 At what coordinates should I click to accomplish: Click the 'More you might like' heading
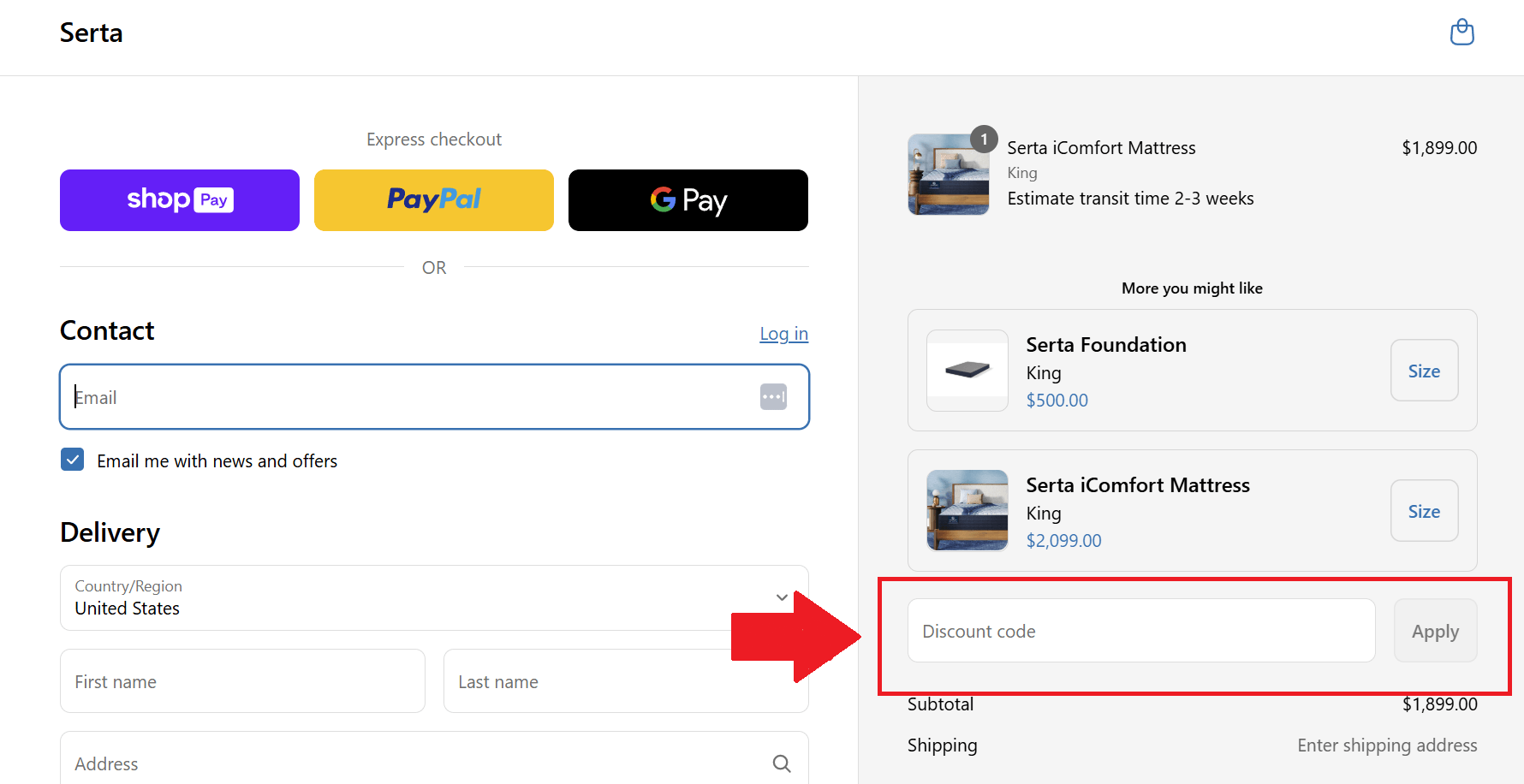click(1192, 288)
